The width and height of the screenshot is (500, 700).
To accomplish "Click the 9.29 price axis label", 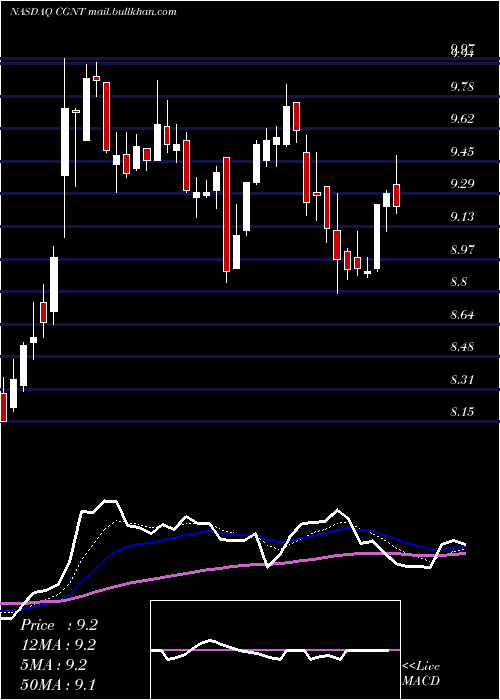I will [x=462, y=183].
